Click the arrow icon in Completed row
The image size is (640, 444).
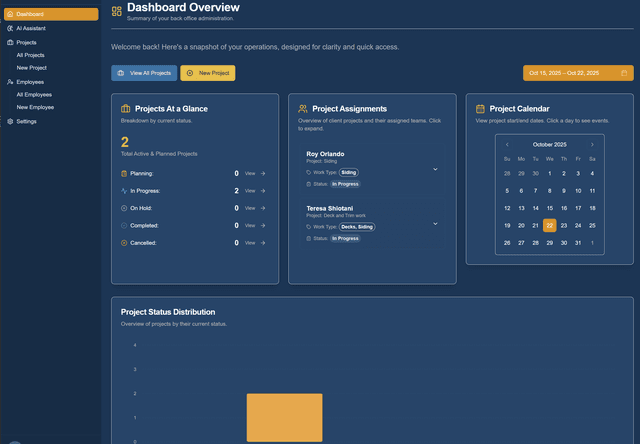263,226
